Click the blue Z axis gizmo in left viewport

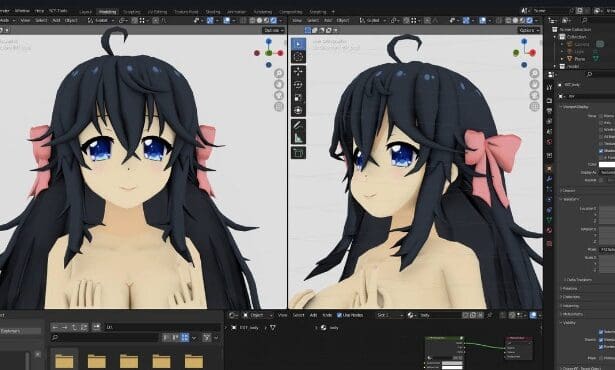[x=269, y=41]
